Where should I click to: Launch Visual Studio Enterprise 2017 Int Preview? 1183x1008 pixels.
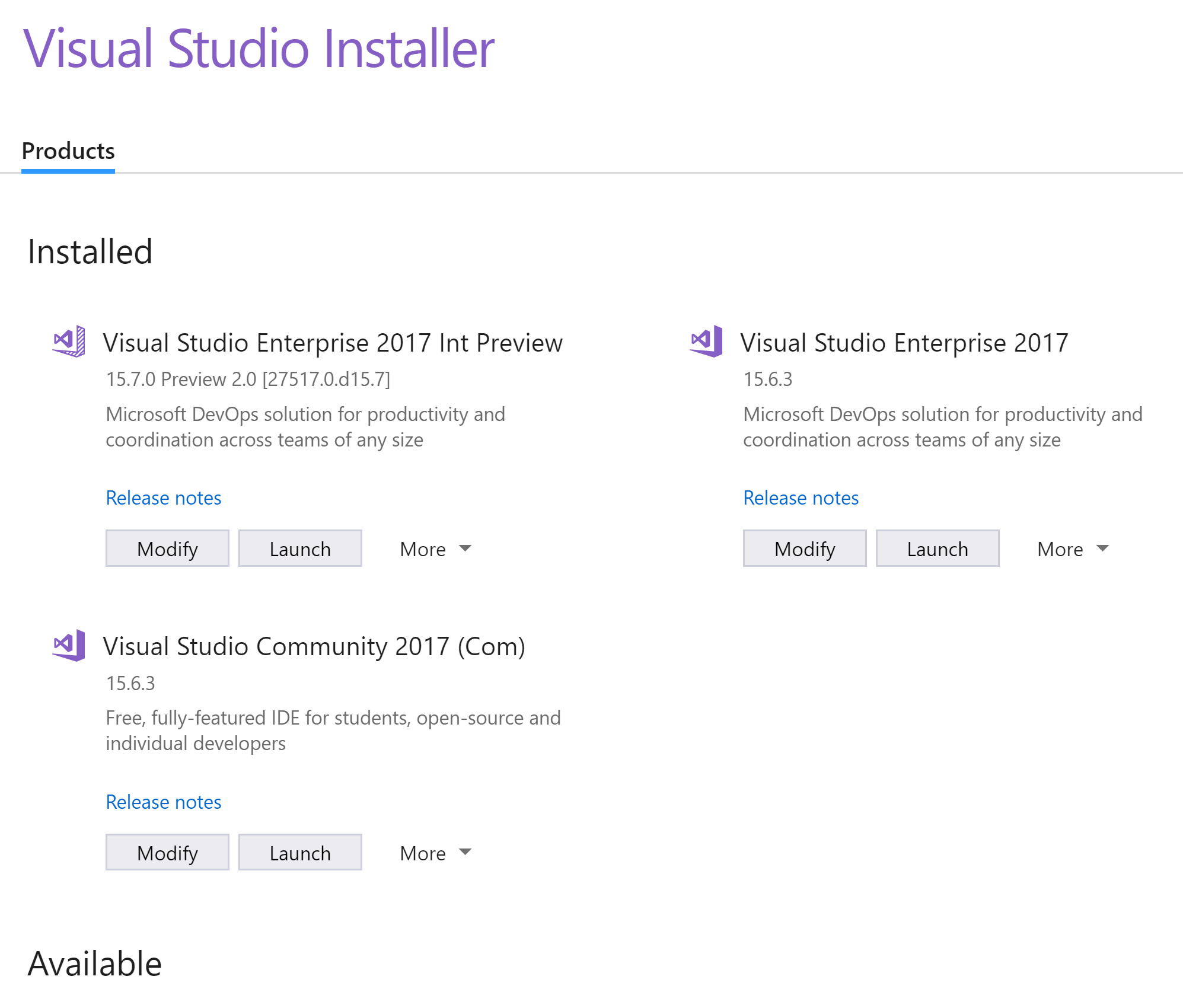300,548
